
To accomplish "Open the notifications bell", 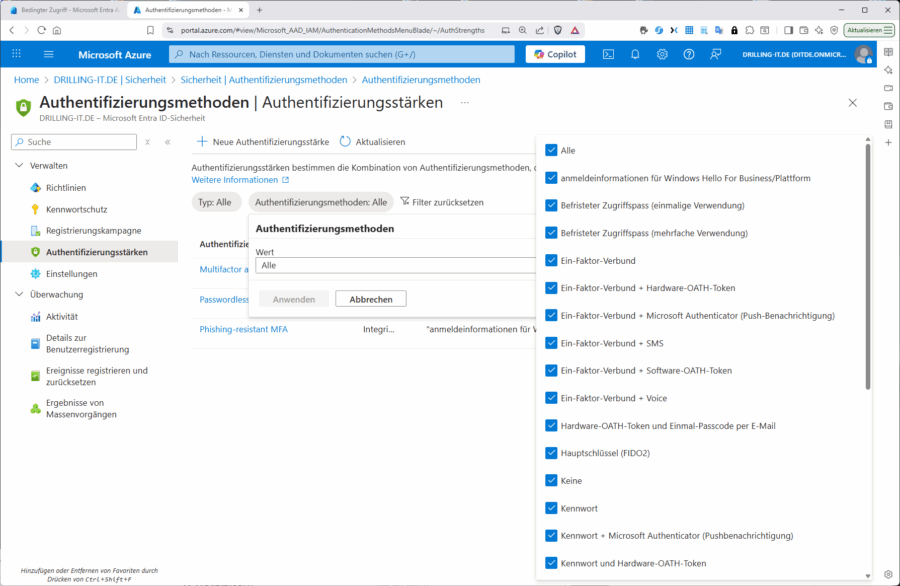I will point(635,54).
